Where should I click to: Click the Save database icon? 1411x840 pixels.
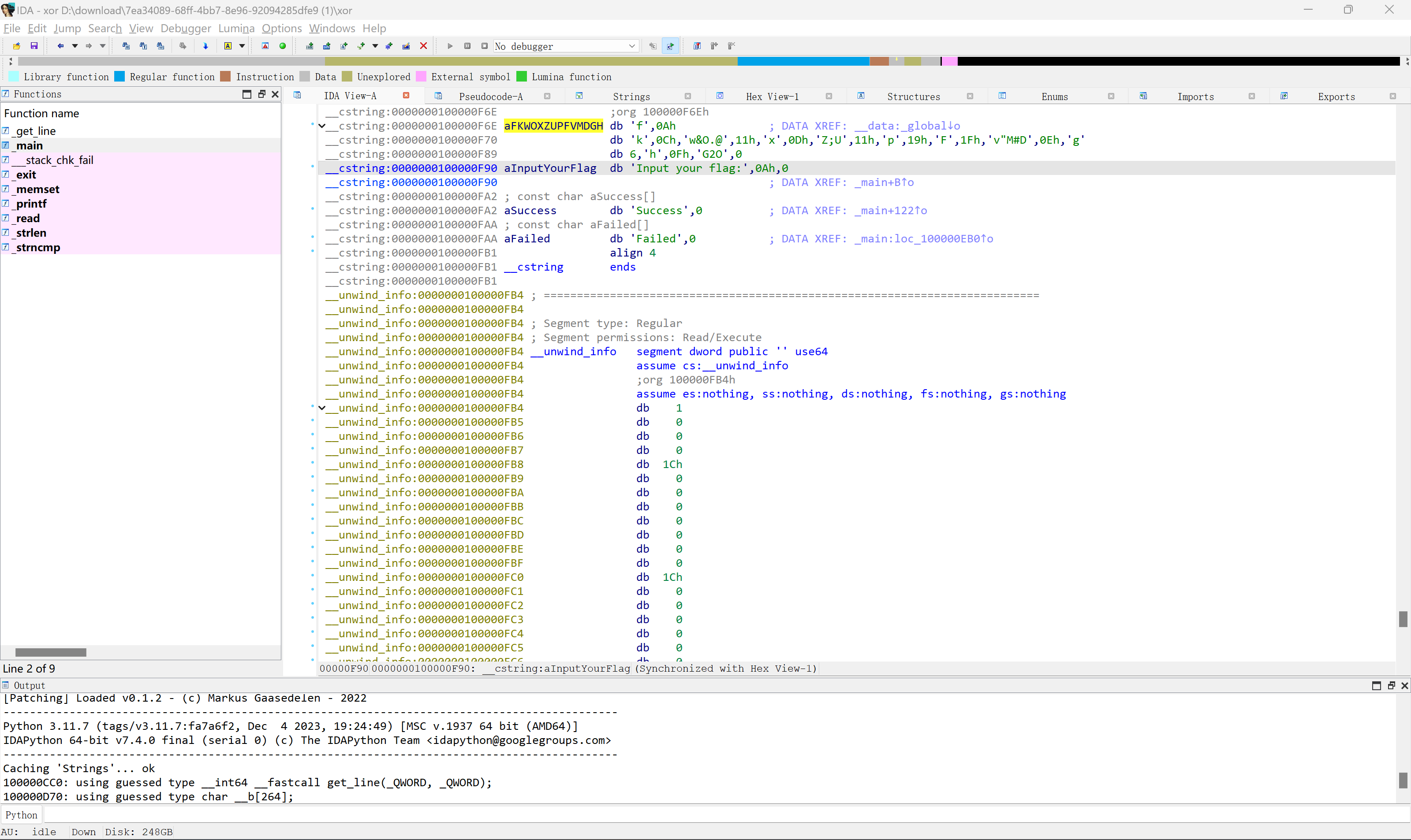[x=34, y=46]
